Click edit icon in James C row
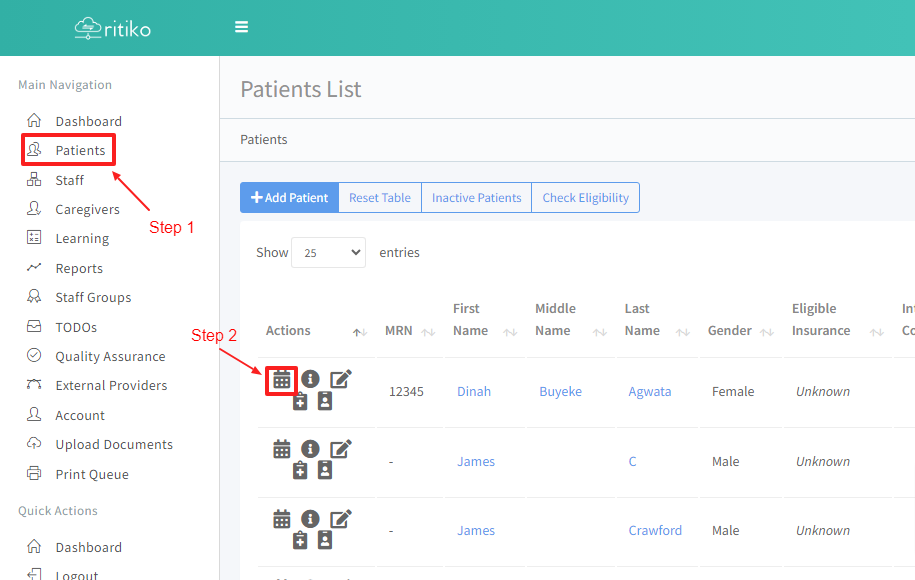Screen dimensions: 915x580 tap(341, 449)
